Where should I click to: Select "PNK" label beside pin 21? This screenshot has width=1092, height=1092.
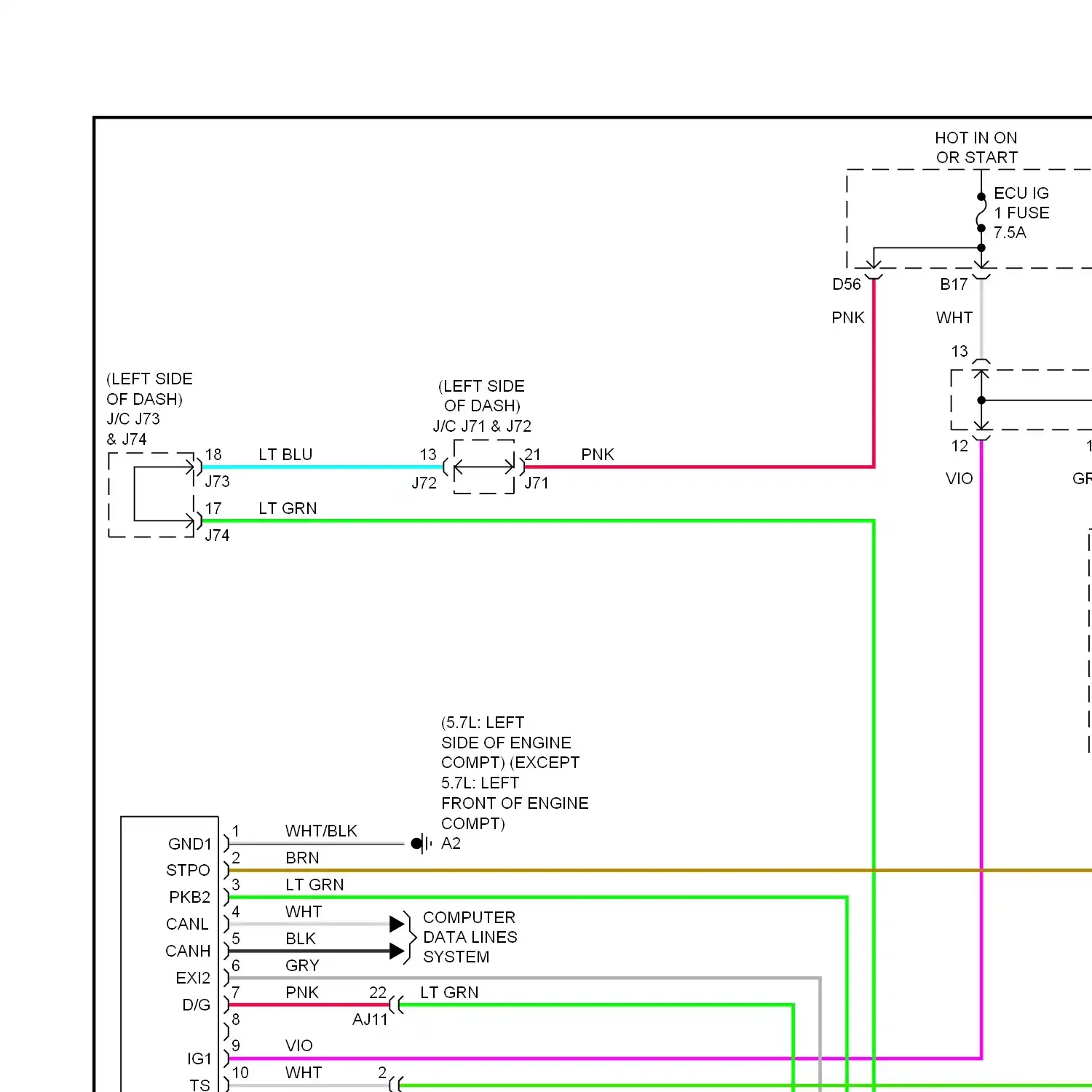(598, 454)
